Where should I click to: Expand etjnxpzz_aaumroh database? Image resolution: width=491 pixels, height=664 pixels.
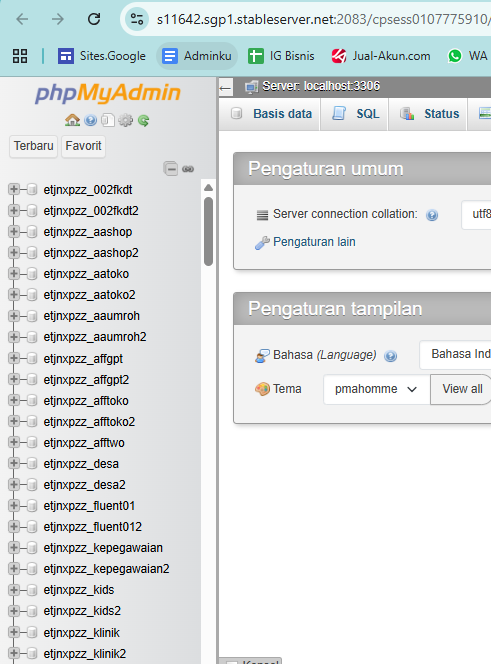(14, 316)
